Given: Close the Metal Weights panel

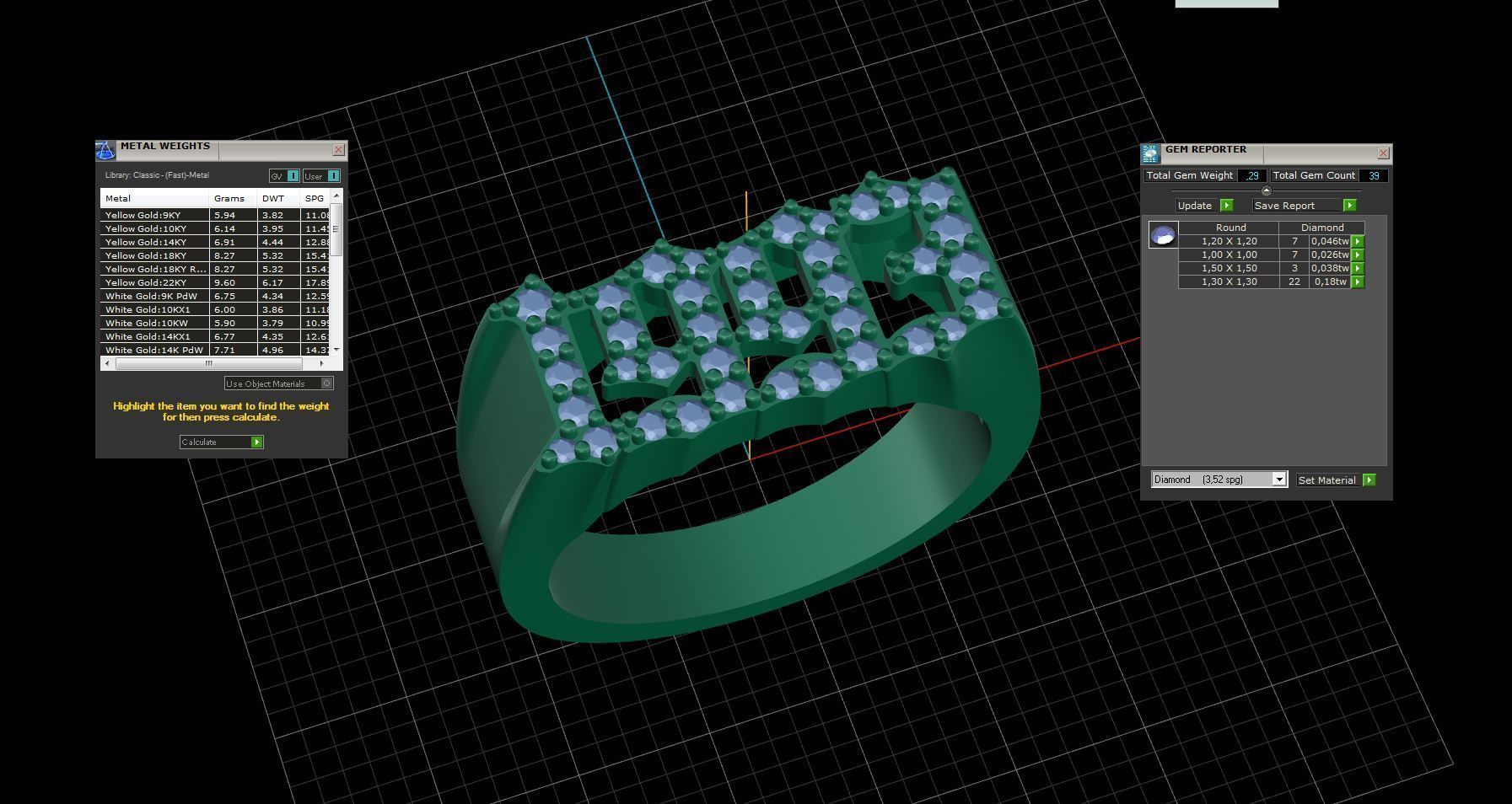Looking at the screenshot, I should click(339, 150).
